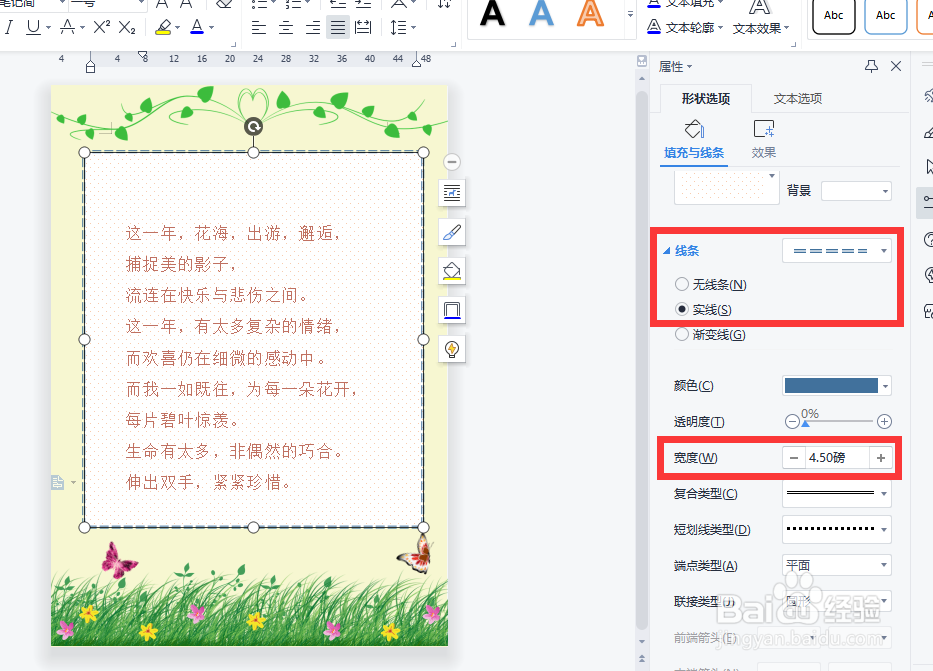Viewport: 933px width, 671px height.
Task: Align text right
Action: pyautogui.click(x=312, y=27)
